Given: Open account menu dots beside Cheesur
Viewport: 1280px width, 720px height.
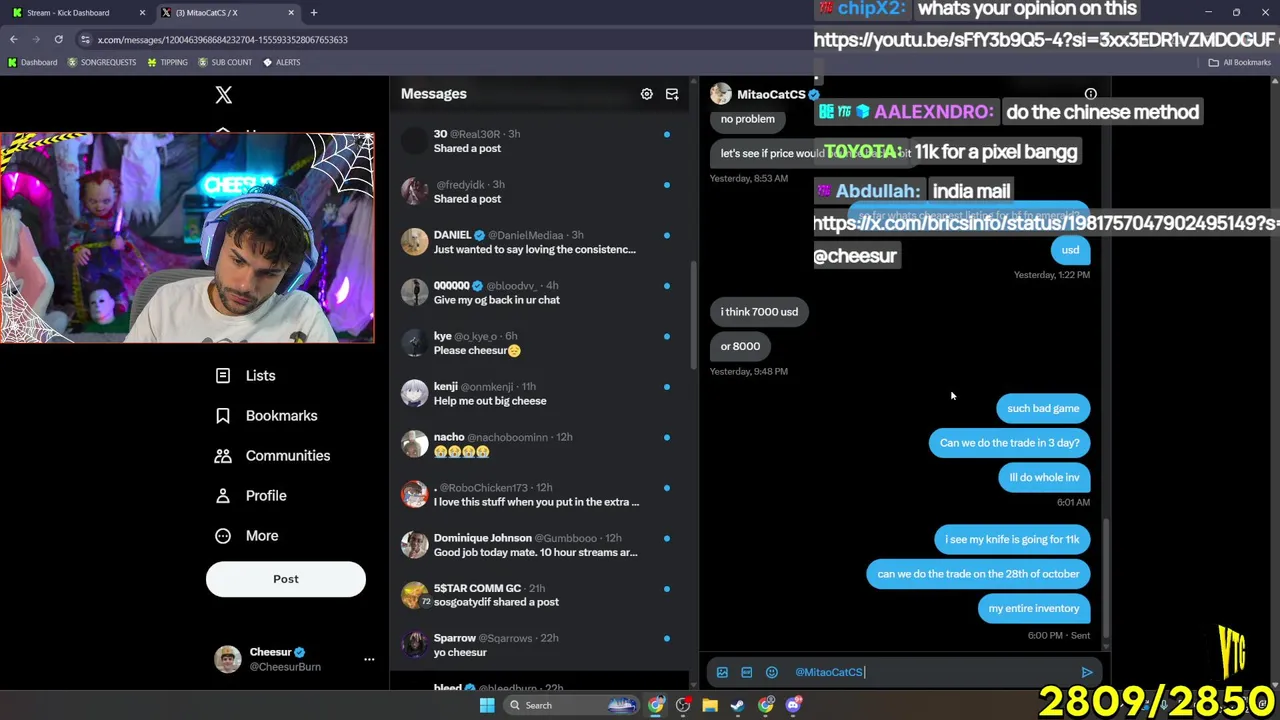Looking at the screenshot, I should point(369,659).
